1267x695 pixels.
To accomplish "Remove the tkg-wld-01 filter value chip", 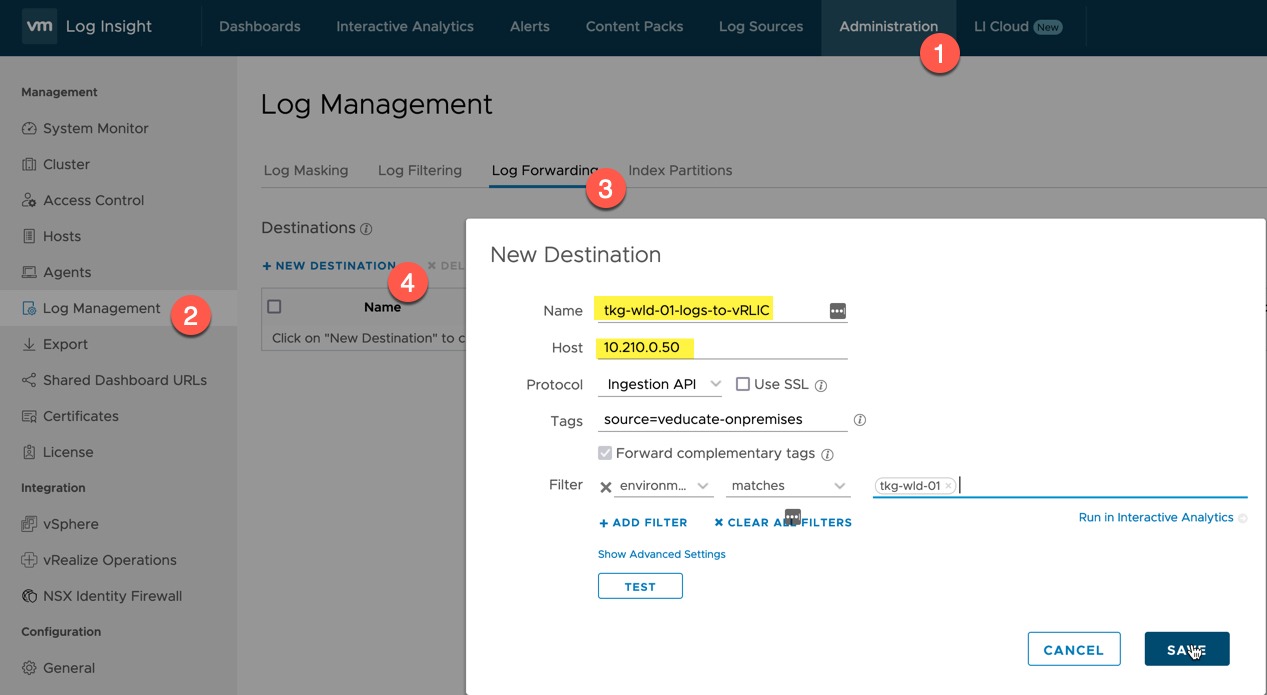I will [948, 486].
